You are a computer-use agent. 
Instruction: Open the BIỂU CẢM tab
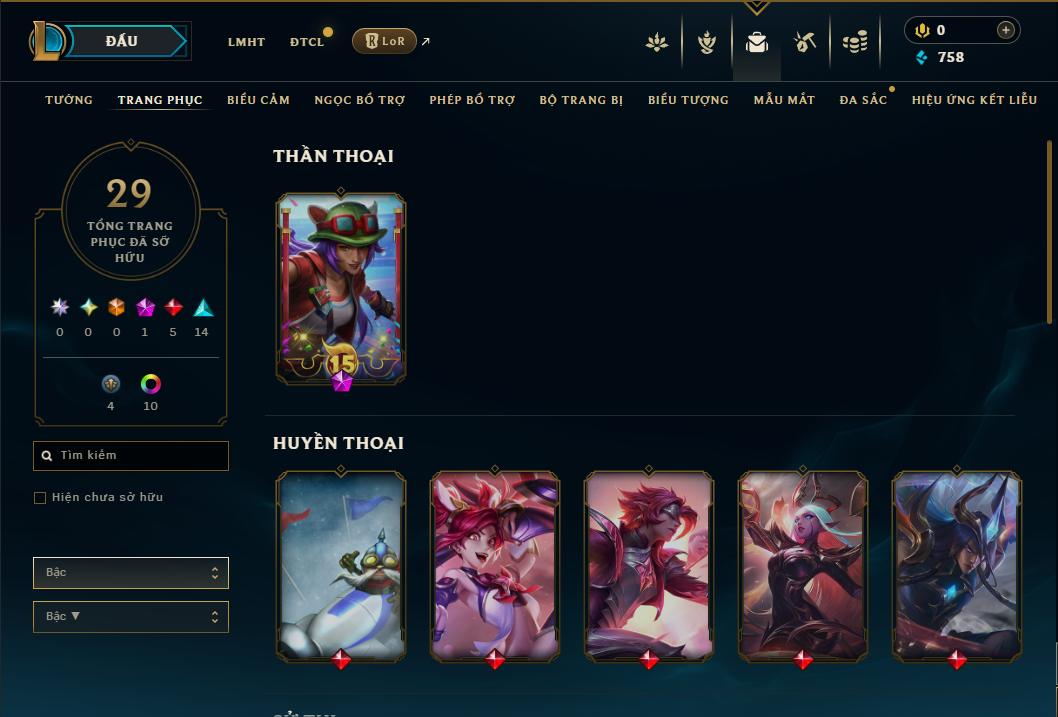pos(258,100)
